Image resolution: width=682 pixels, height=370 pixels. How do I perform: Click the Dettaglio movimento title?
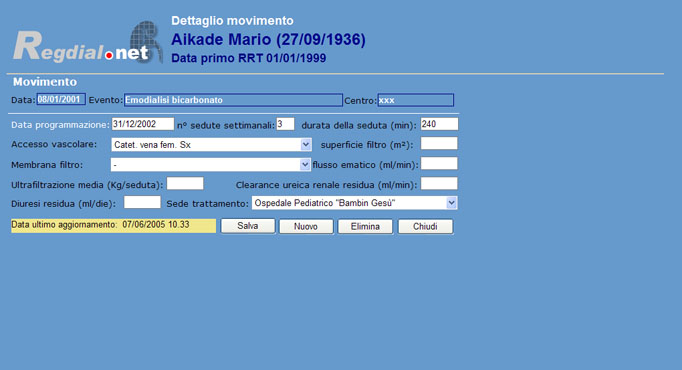pyautogui.click(x=232, y=20)
